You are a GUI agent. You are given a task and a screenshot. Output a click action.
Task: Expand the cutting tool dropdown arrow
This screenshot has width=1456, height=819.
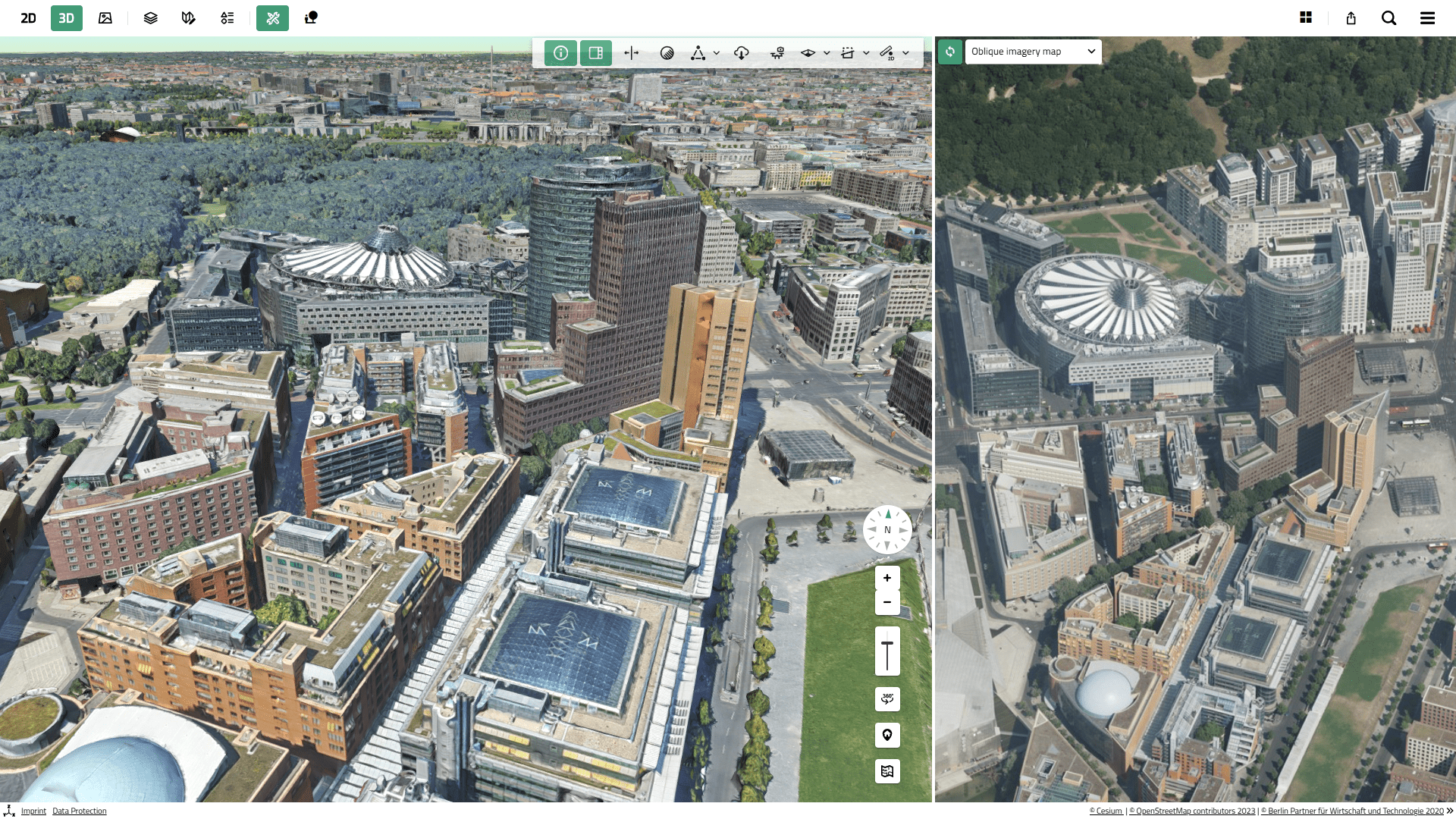[866, 53]
